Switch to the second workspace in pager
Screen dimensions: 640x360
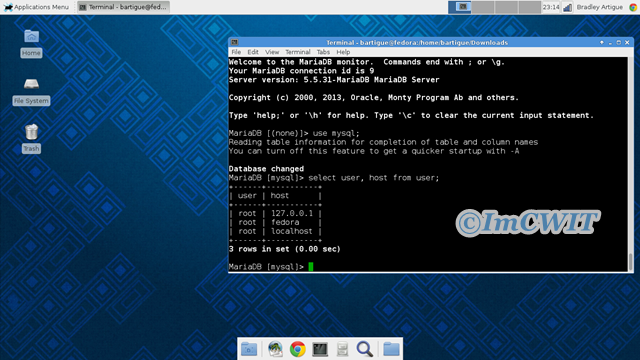click(x=483, y=7)
